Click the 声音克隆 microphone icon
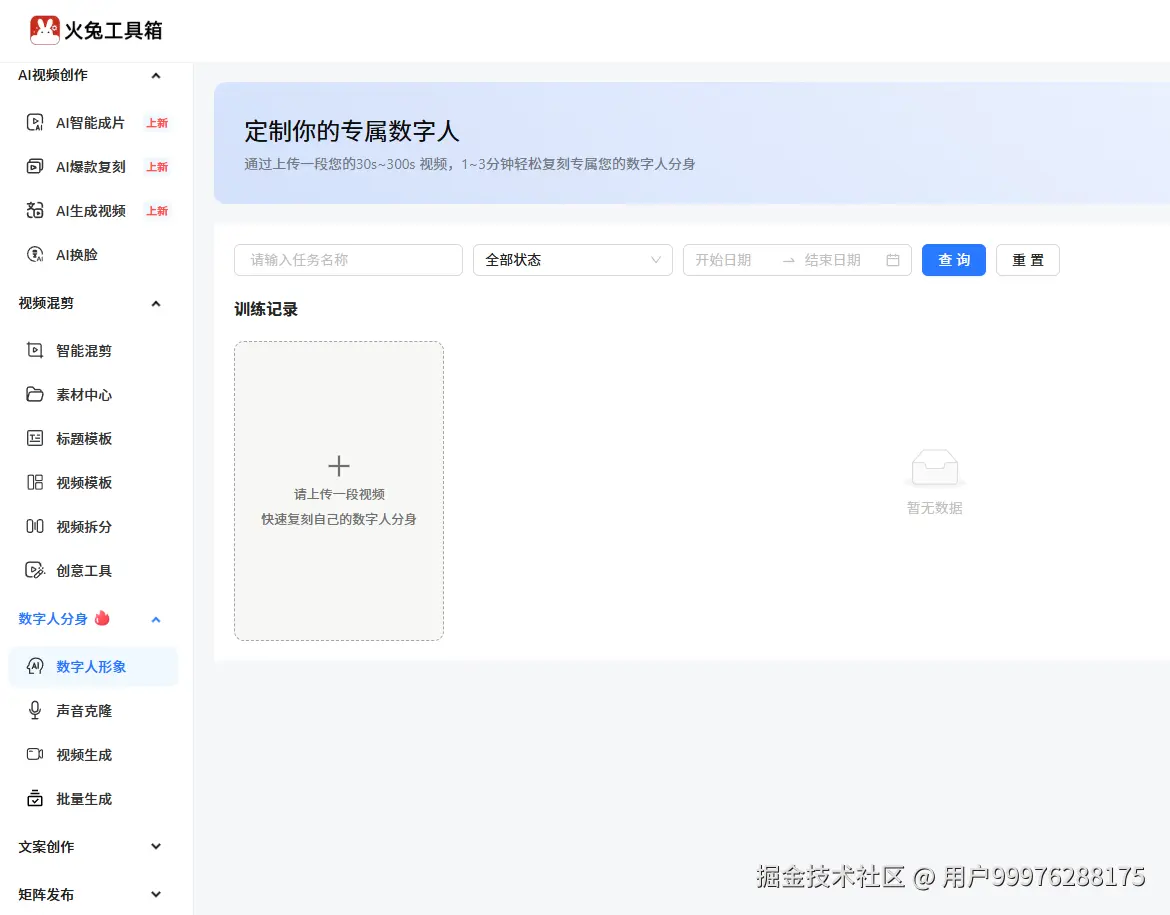The width and height of the screenshot is (1170, 915). coord(35,710)
